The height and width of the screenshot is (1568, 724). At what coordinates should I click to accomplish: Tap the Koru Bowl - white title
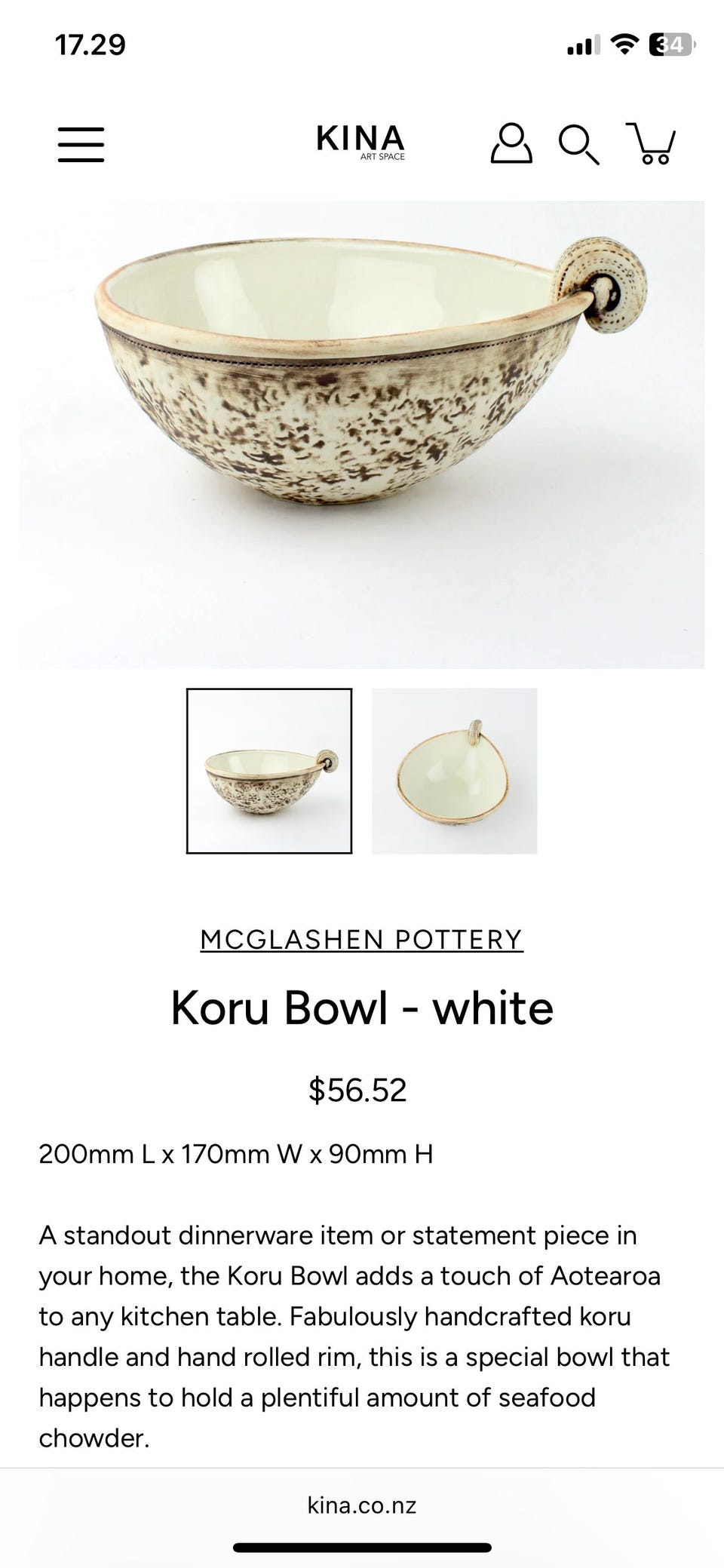tap(362, 1008)
